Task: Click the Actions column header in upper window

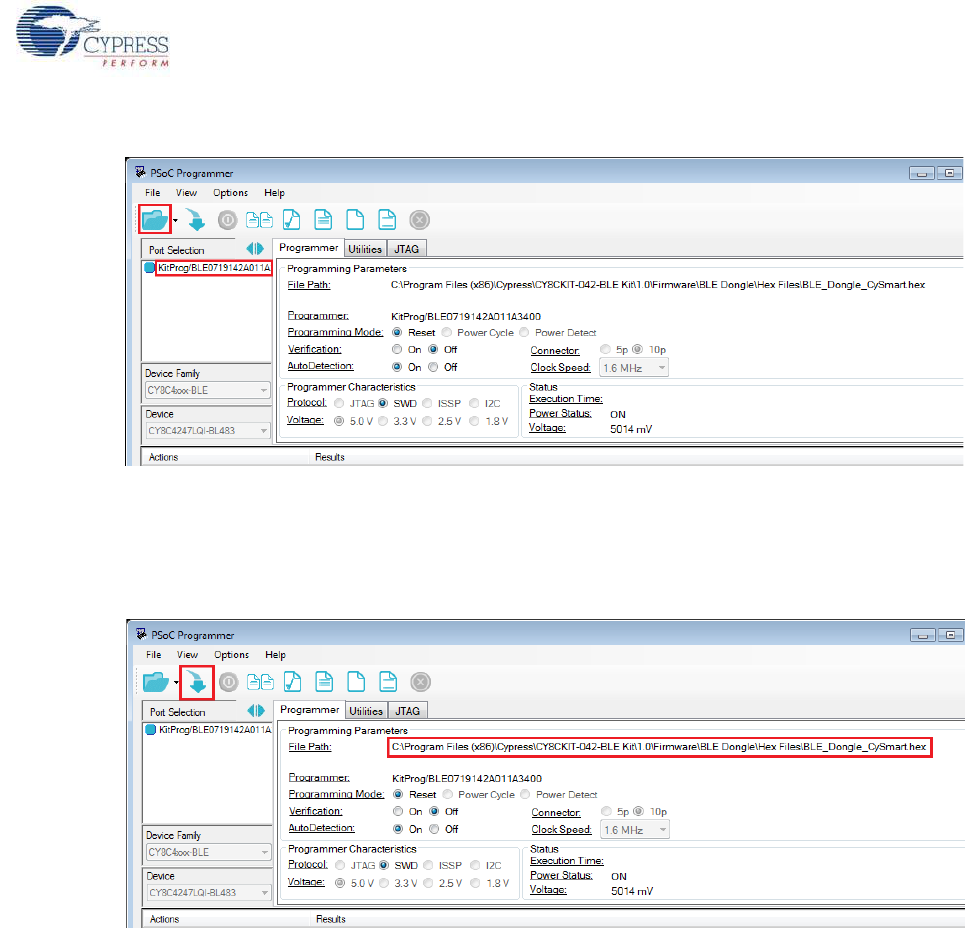Action: click(163, 457)
